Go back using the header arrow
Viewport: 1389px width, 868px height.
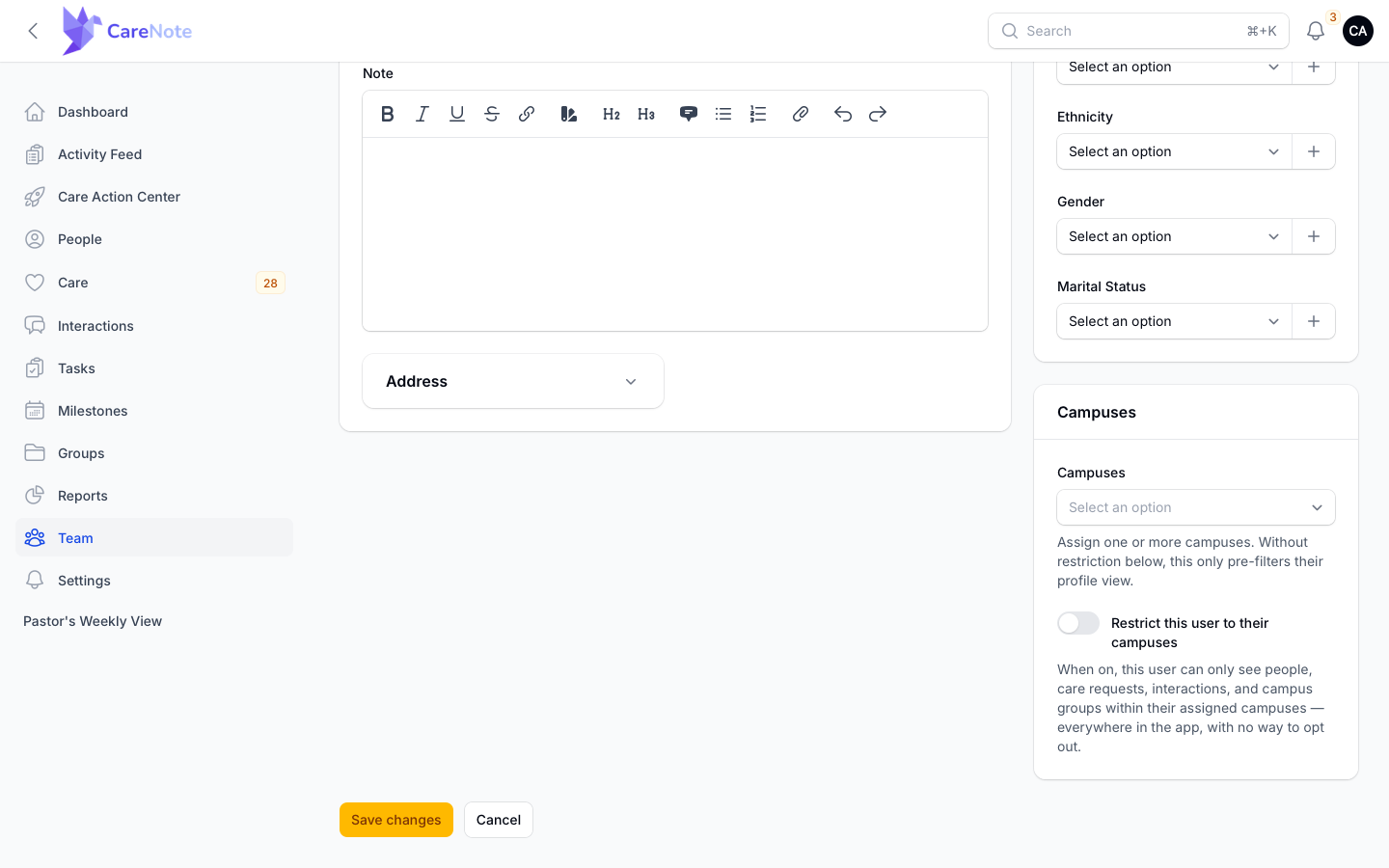click(33, 31)
